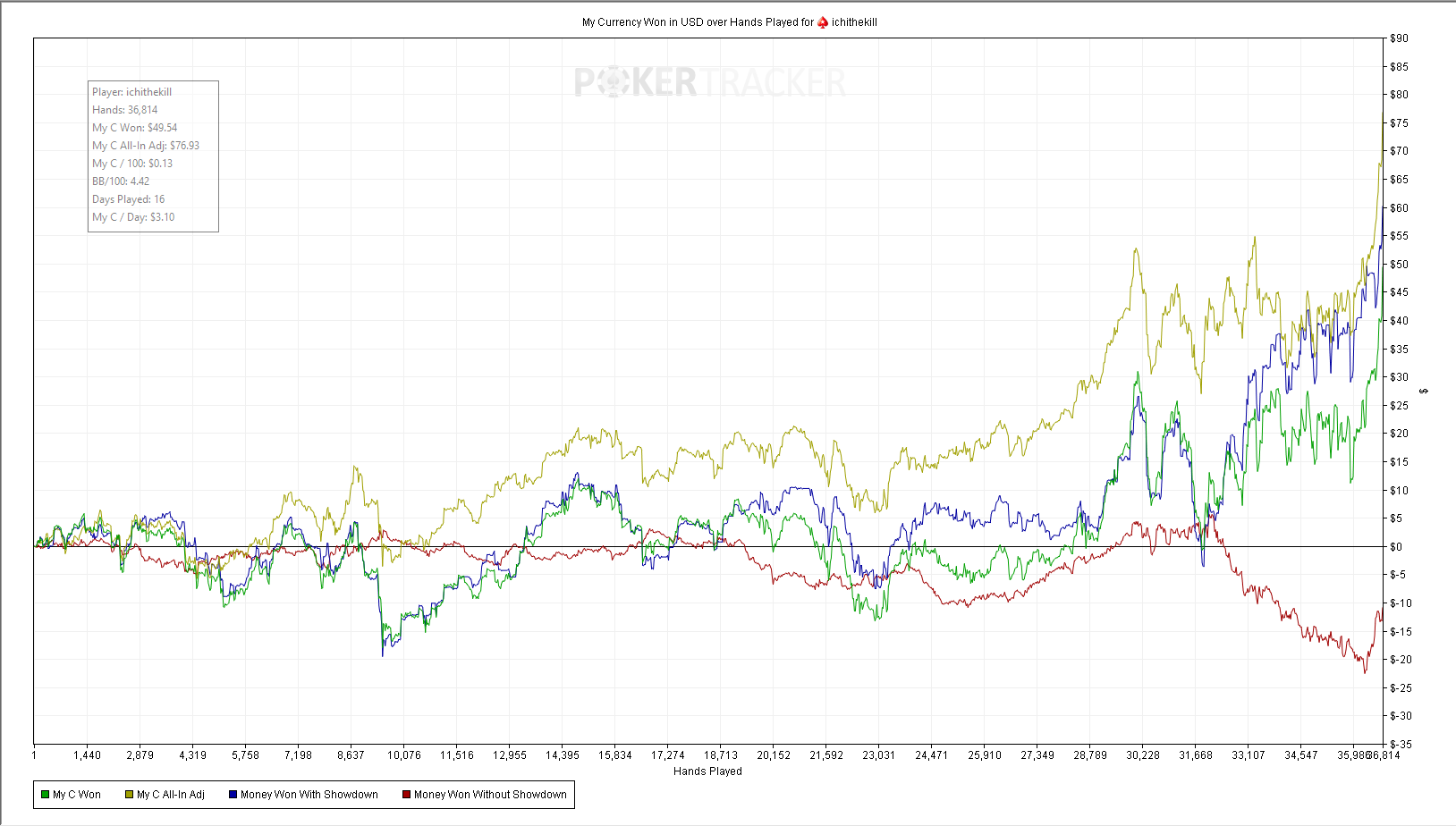The height and width of the screenshot is (826, 1456).
Task: Click the '7,198' x-axis label
Action: (298, 755)
